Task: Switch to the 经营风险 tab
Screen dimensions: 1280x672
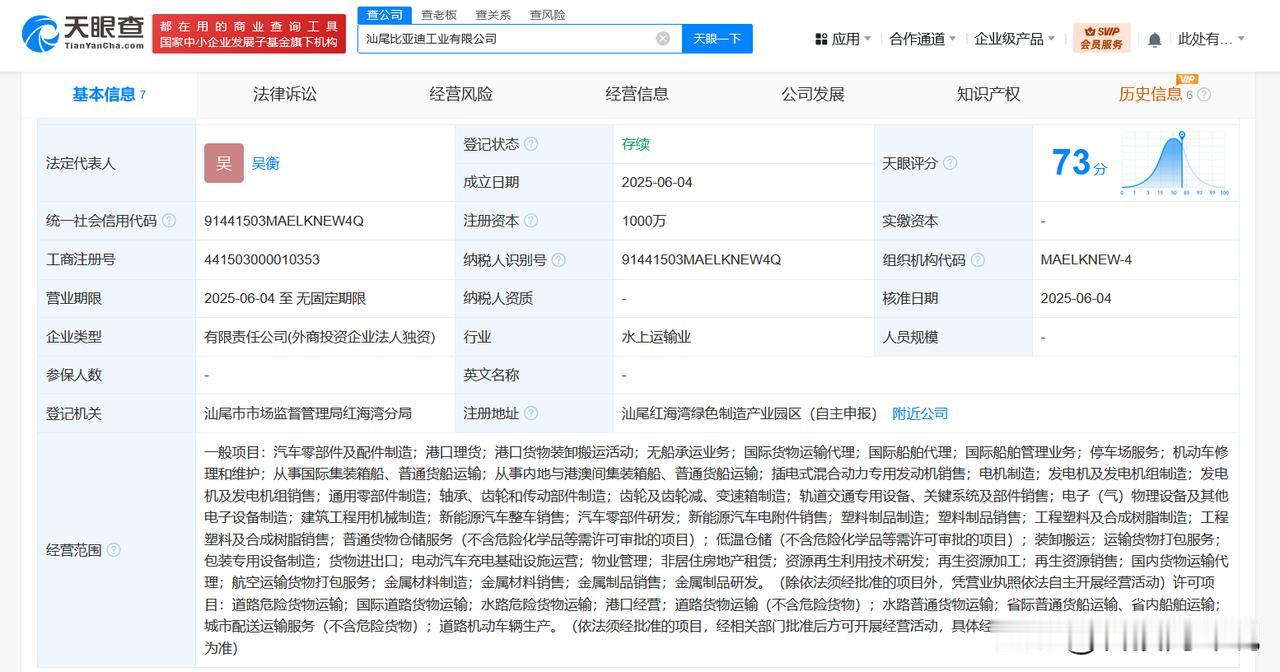Action: [461, 94]
